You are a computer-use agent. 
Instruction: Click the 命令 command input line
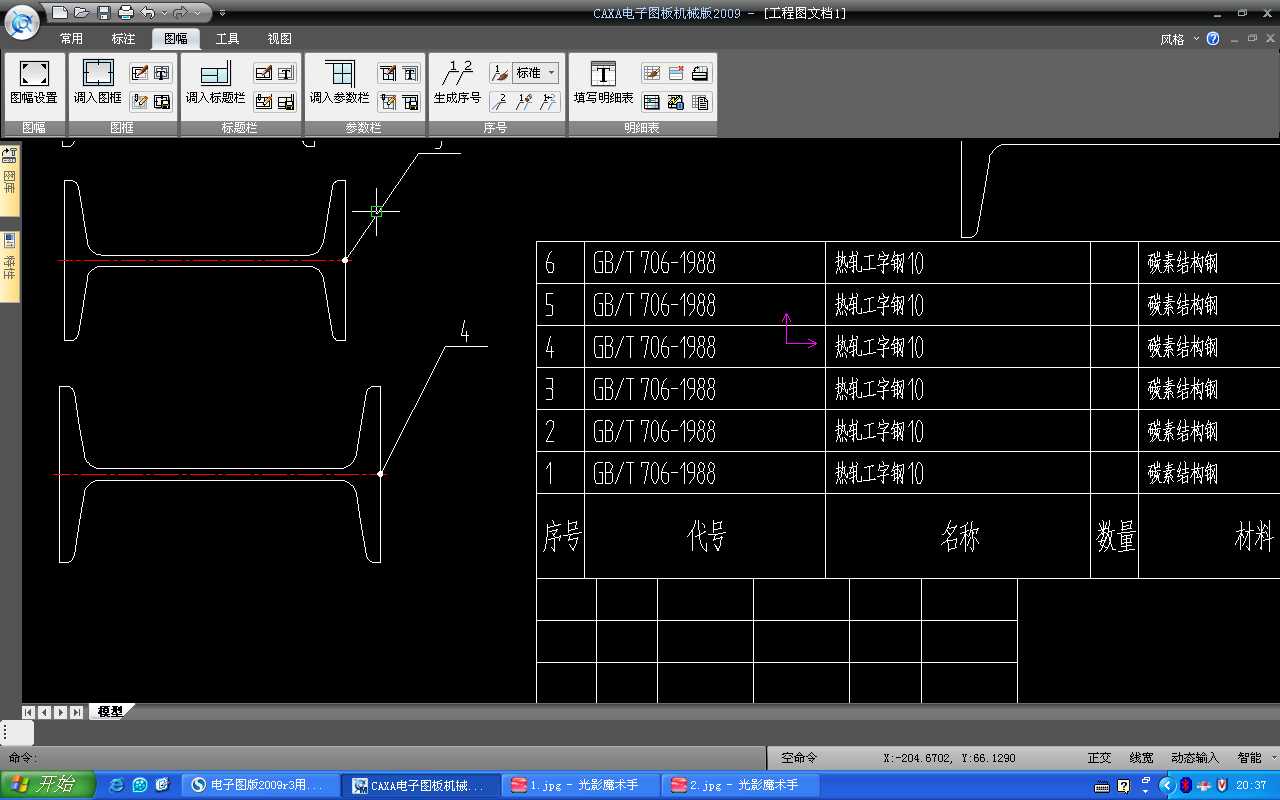(385, 758)
